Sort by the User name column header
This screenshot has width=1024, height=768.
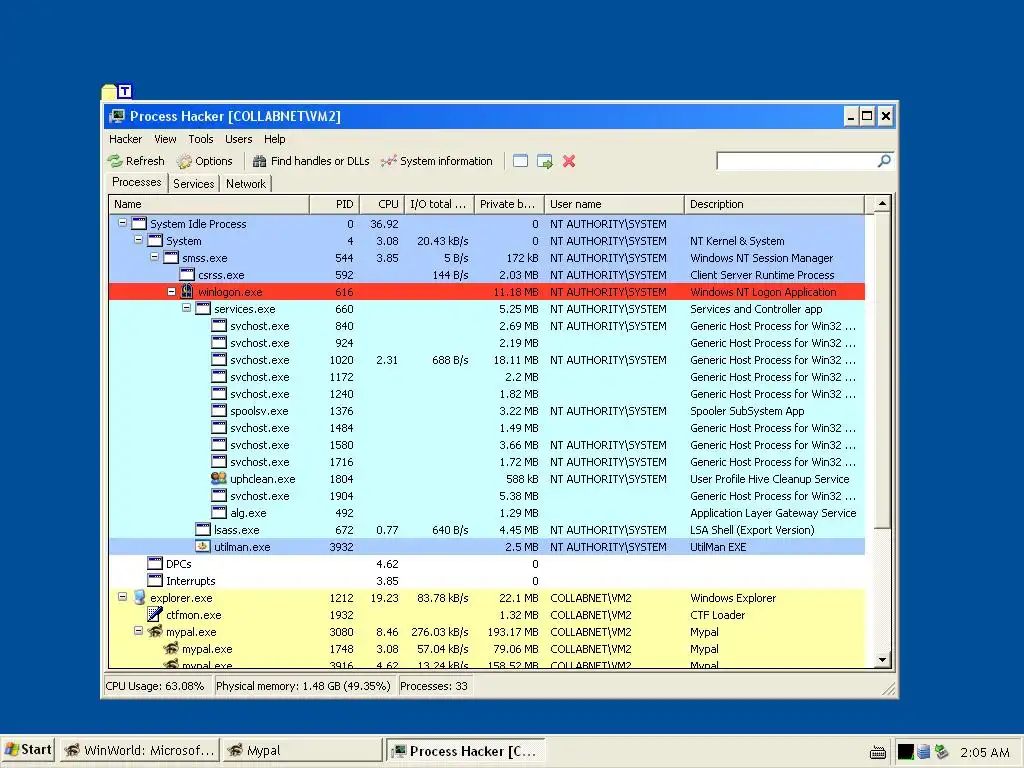pos(615,204)
